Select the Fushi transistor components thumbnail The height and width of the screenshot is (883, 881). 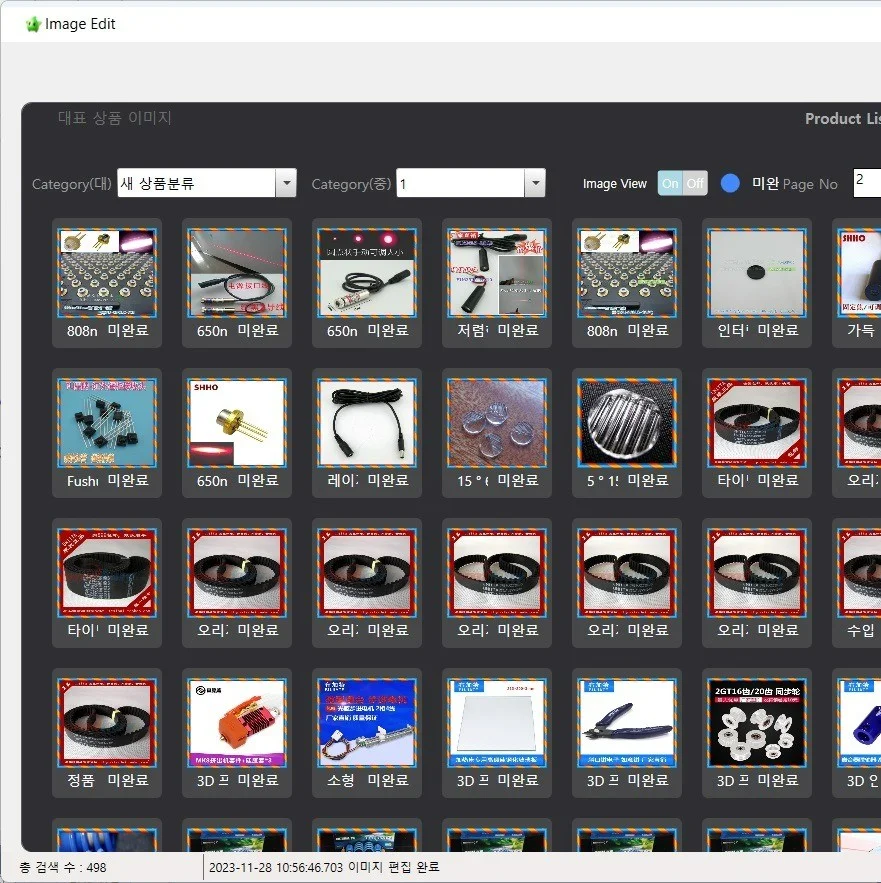(107, 423)
